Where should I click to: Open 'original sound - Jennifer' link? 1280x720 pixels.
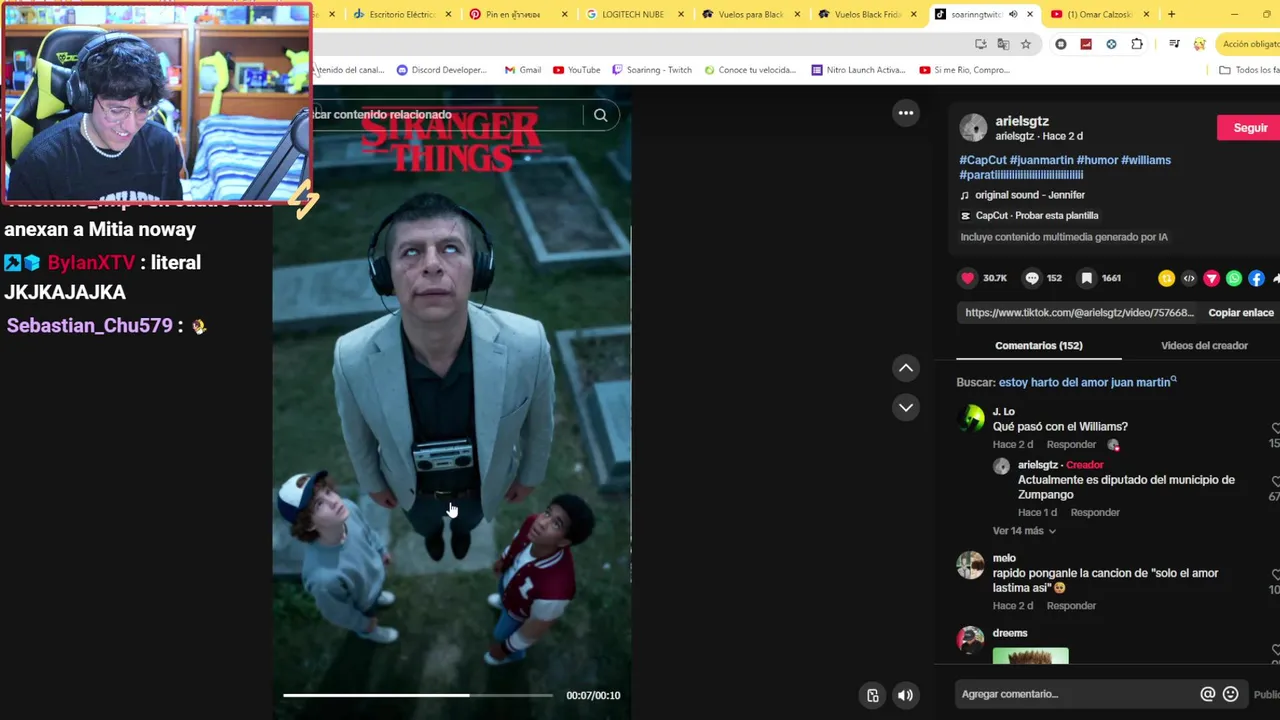[x=1029, y=195]
